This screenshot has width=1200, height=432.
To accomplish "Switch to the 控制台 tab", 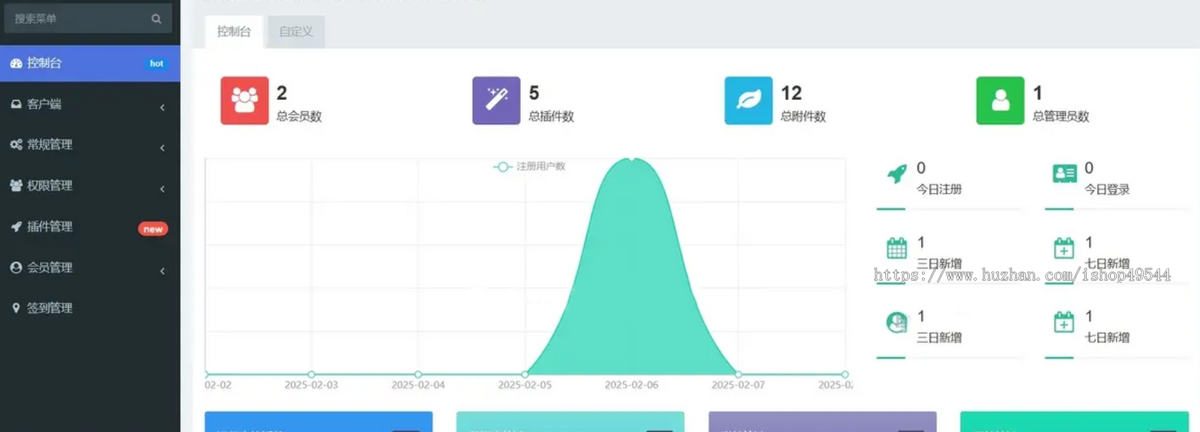I will tap(234, 31).
